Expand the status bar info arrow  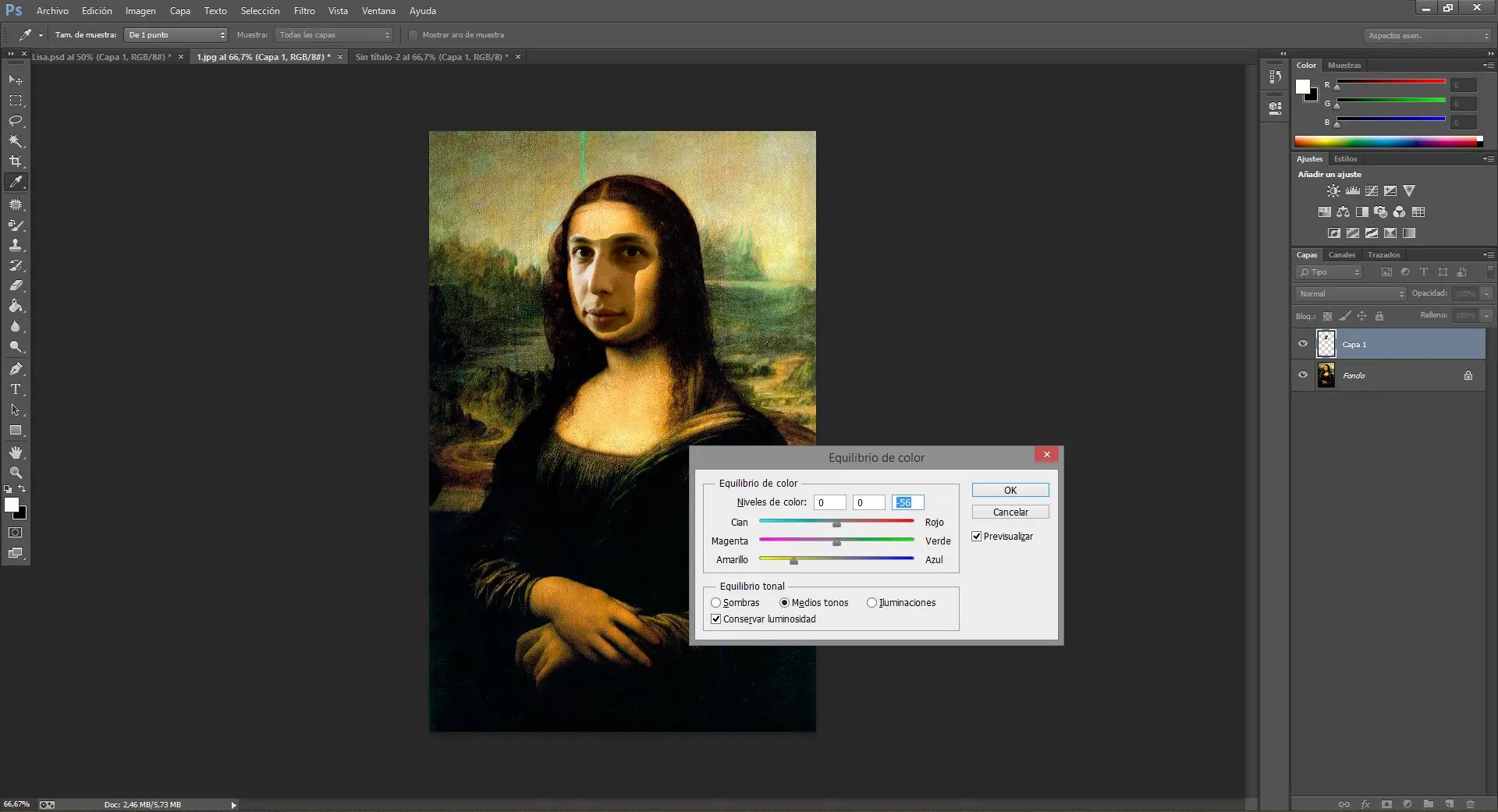pos(233,805)
